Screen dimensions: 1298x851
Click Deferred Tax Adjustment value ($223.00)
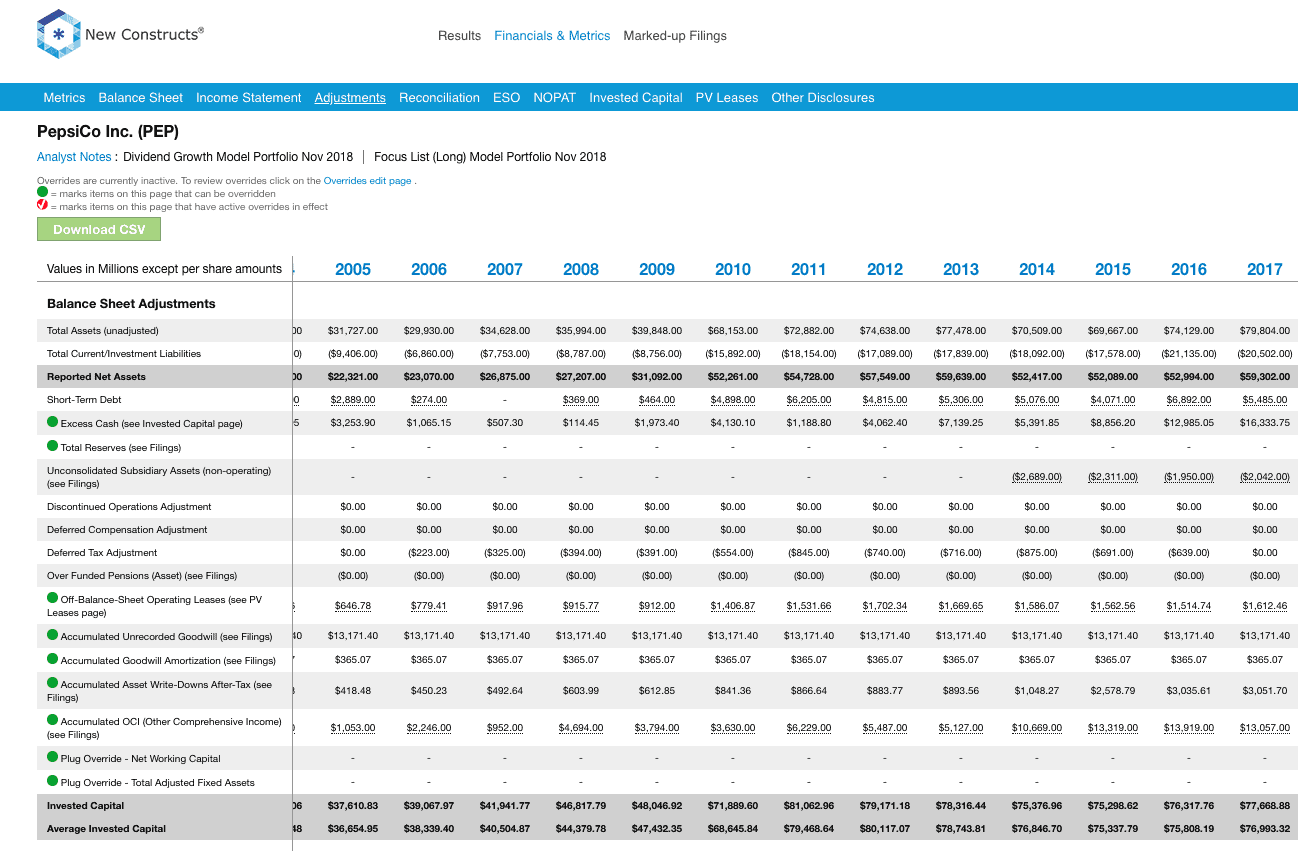click(x=429, y=552)
